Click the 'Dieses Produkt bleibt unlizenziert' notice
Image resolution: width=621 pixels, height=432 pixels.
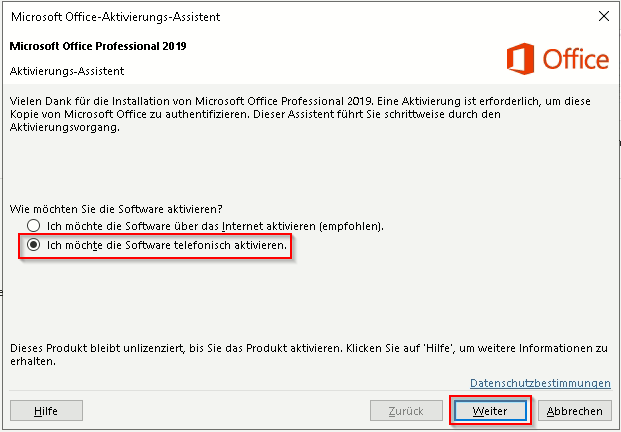(300, 354)
